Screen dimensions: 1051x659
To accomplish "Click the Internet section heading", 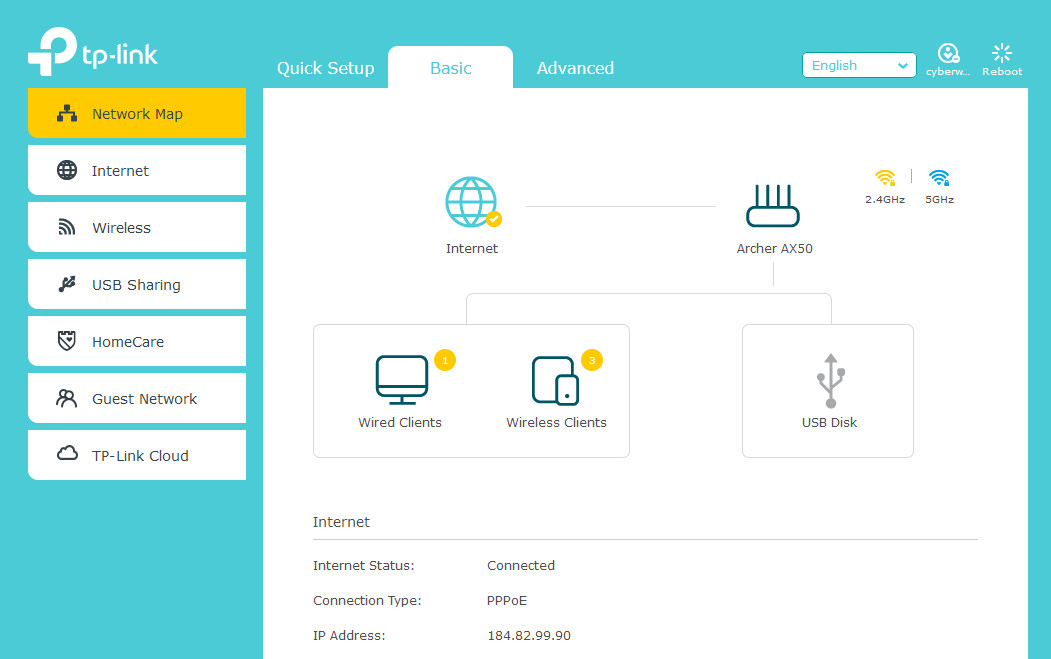I will coord(341,522).
